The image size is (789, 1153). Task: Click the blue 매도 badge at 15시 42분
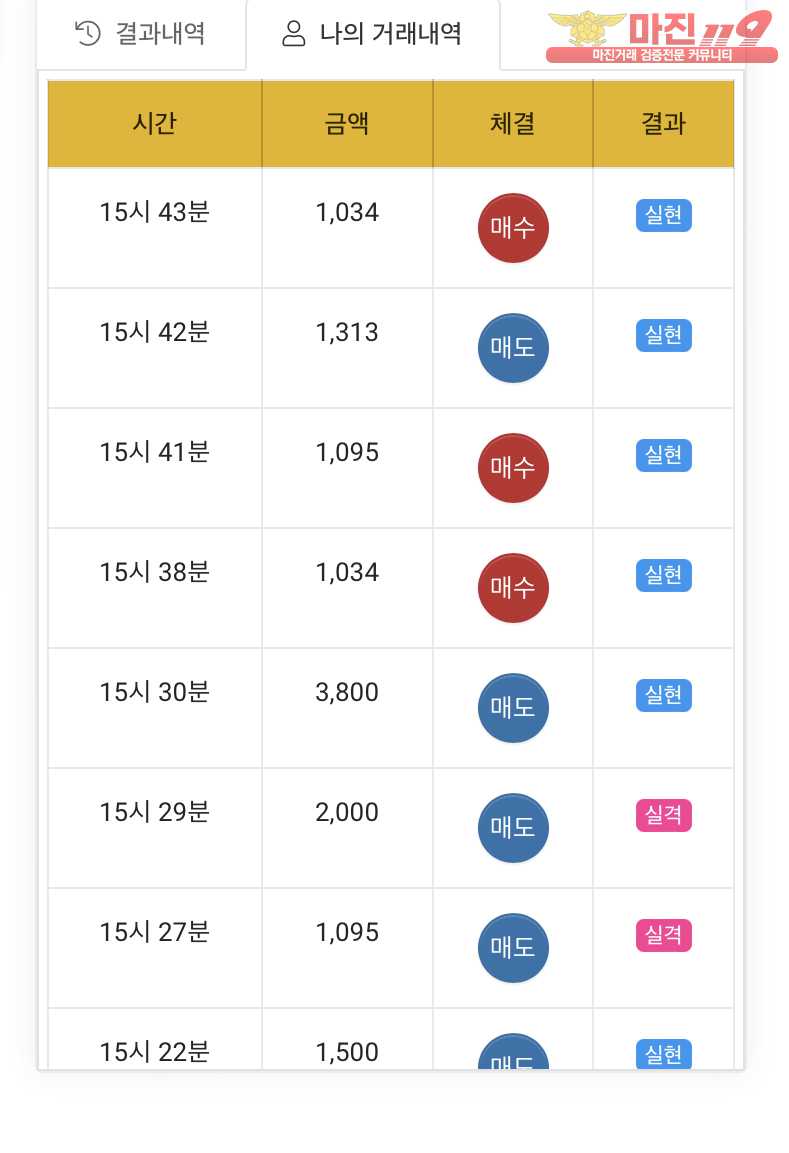click(x=513, y=348)
